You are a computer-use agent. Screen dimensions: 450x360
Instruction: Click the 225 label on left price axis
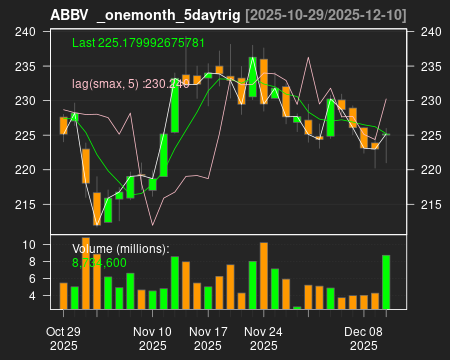coord(25,136)
